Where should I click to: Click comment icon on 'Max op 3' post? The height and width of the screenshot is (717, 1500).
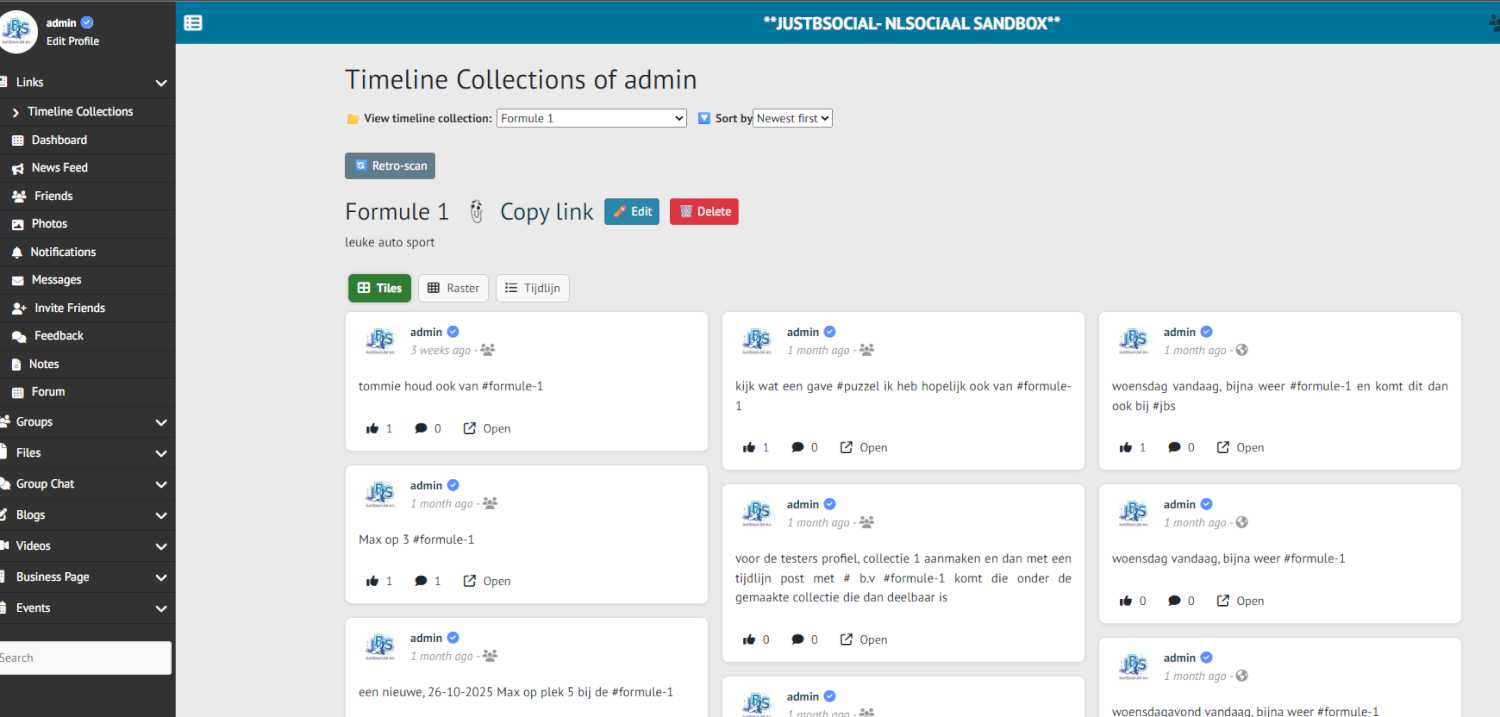[421, 581]
